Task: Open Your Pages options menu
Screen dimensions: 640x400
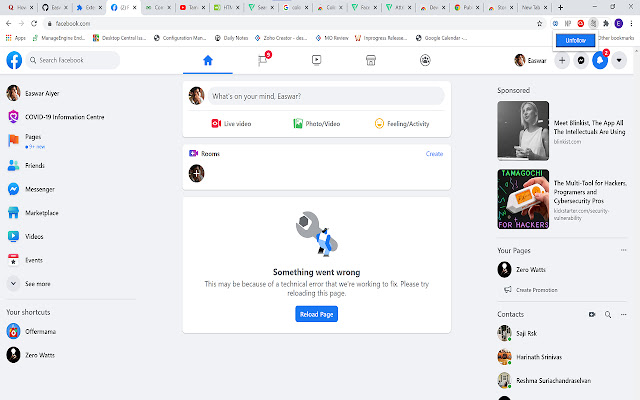Action: [623, 250]
